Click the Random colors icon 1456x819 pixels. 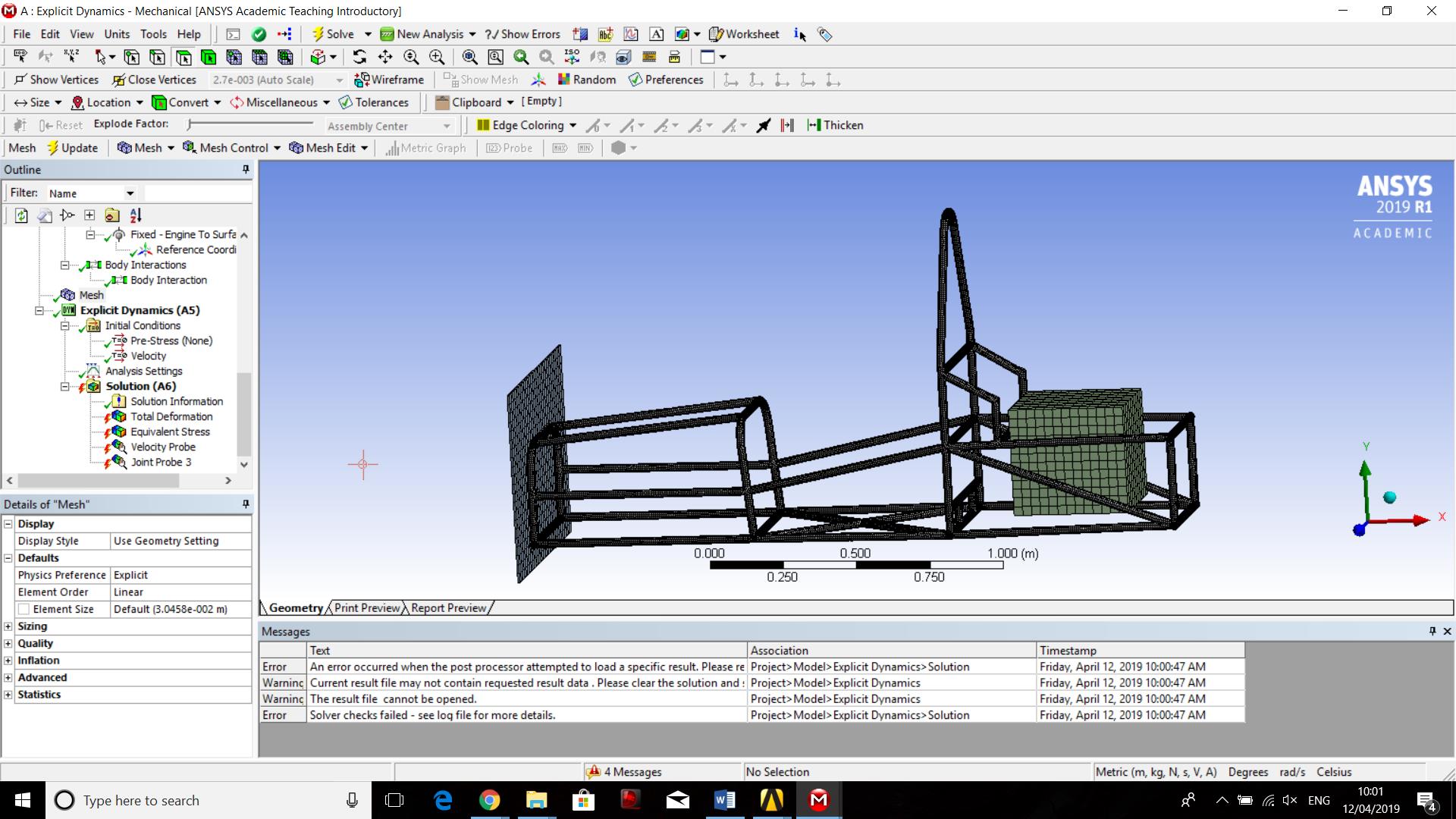point(586,80)
